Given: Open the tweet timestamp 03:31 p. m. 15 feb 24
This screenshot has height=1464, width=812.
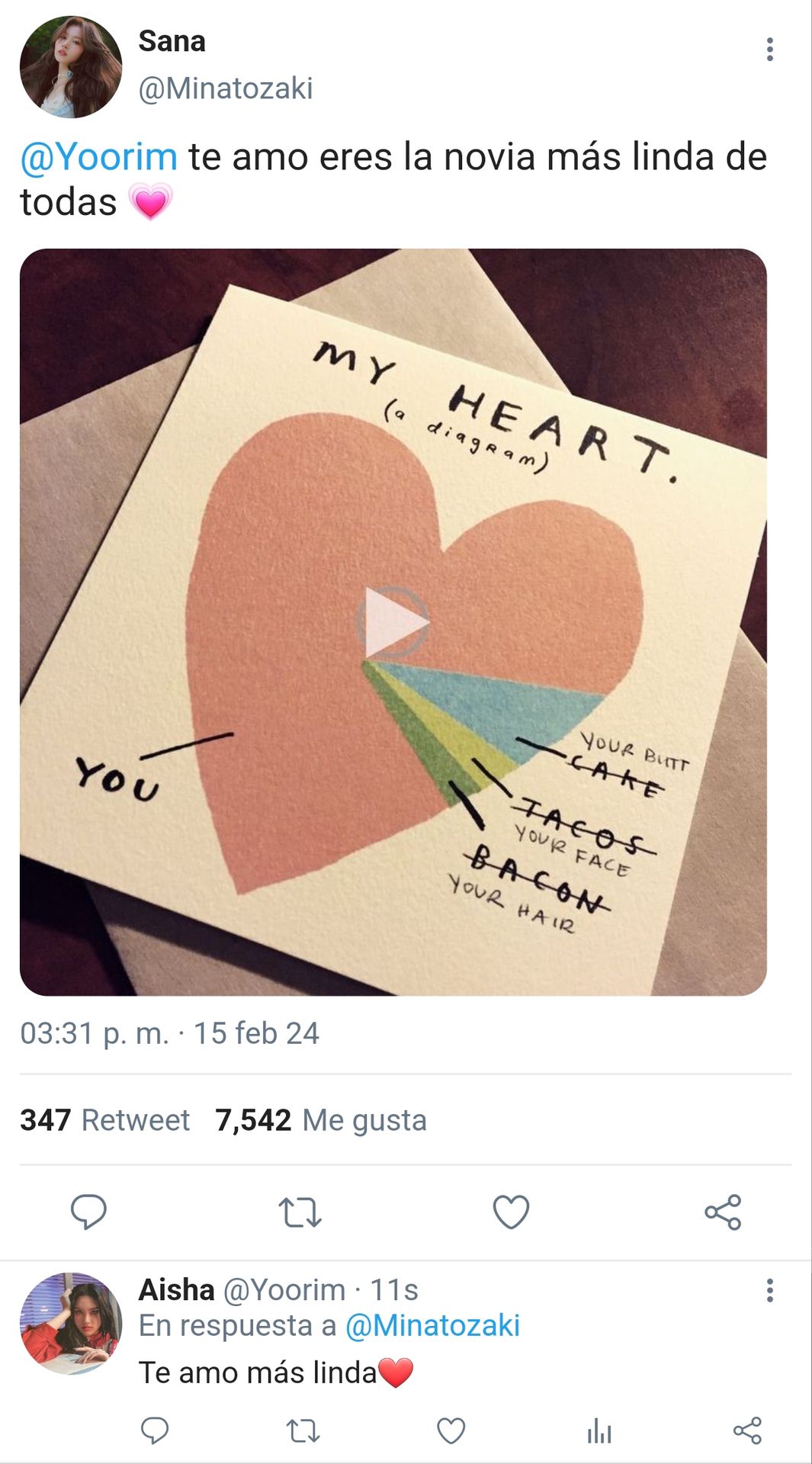Looking at the screenshot, I should (x=169, y=1033).
